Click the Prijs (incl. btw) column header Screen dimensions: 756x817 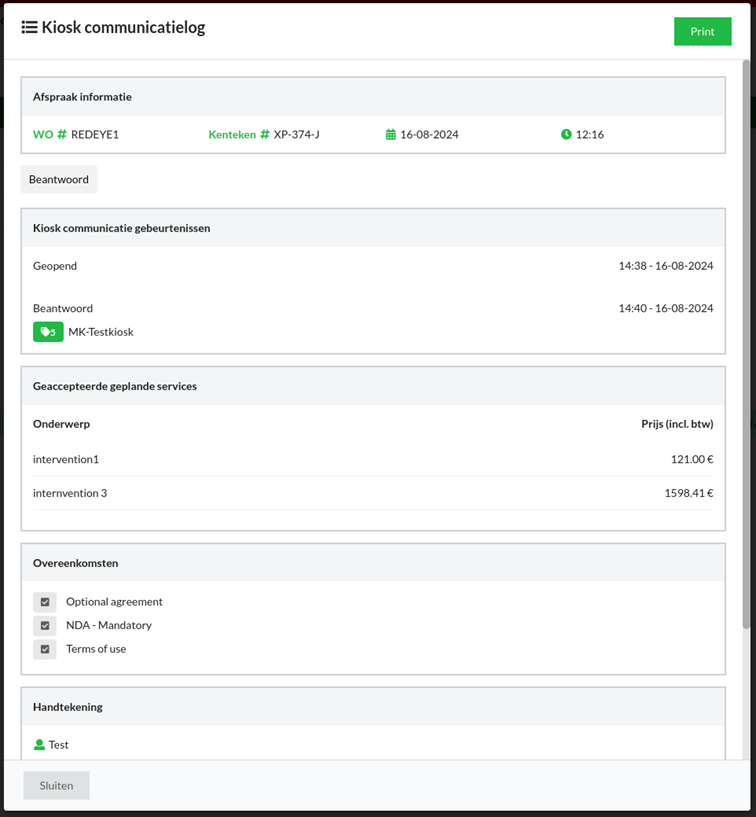pyautogui.click(x=676, y=424)
